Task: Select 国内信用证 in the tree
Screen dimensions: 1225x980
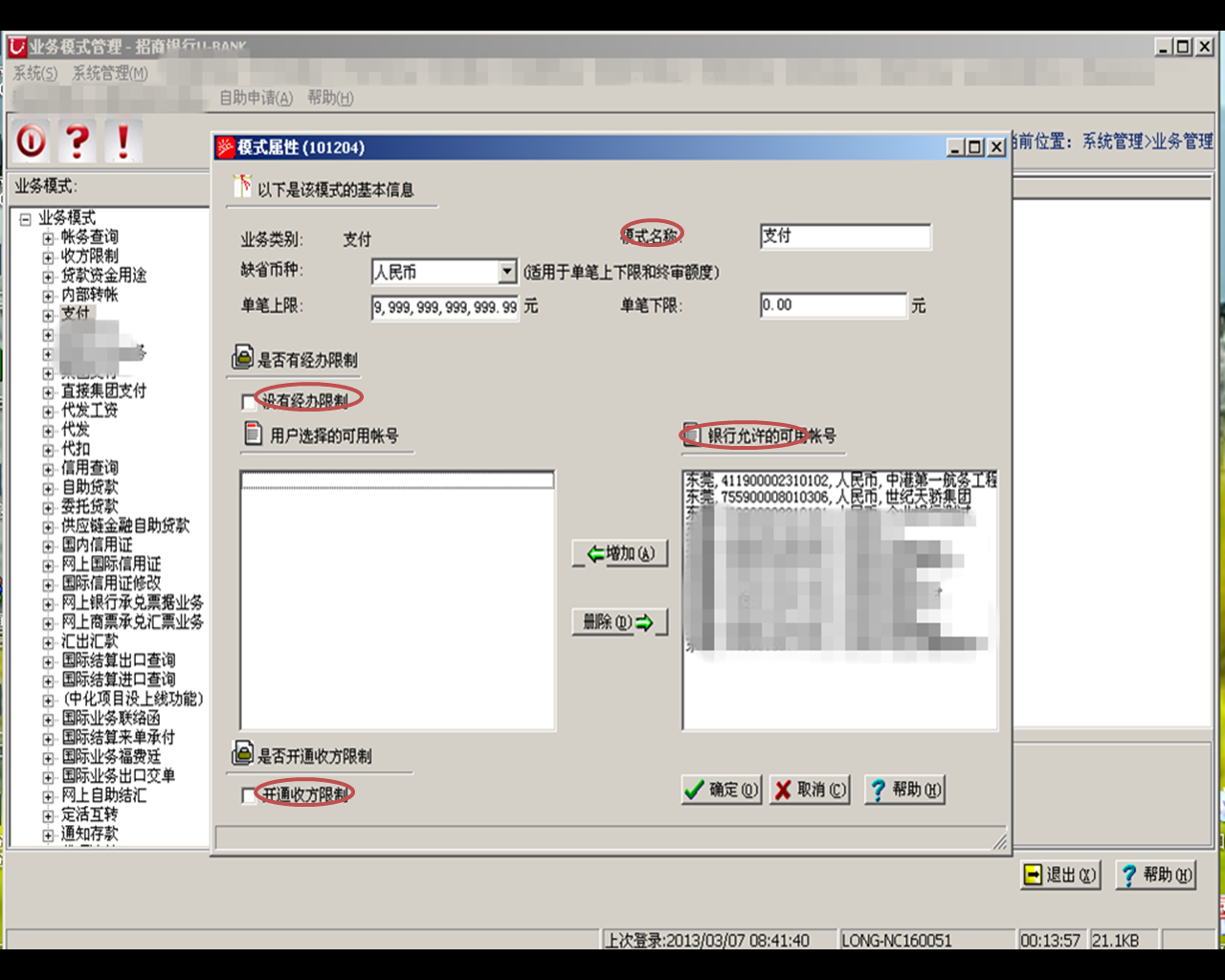Action: click(97, 545)
